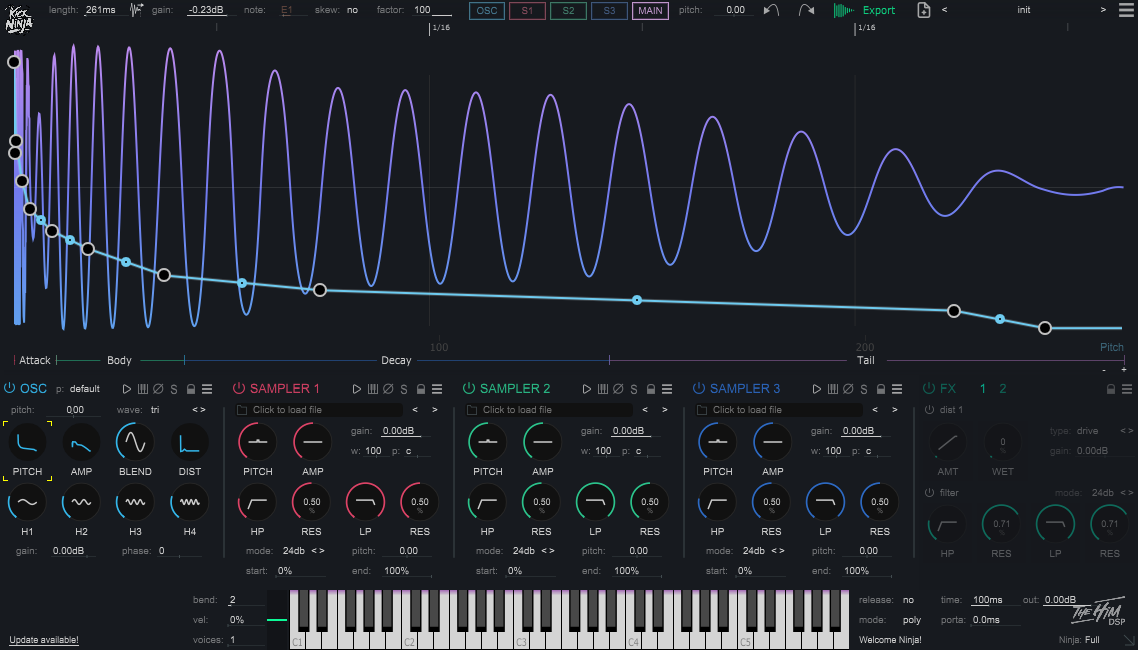Viewport: 1138px width, 650px height.
Task: Enable the dist 1 effect power switch
Action: point(929,410)
